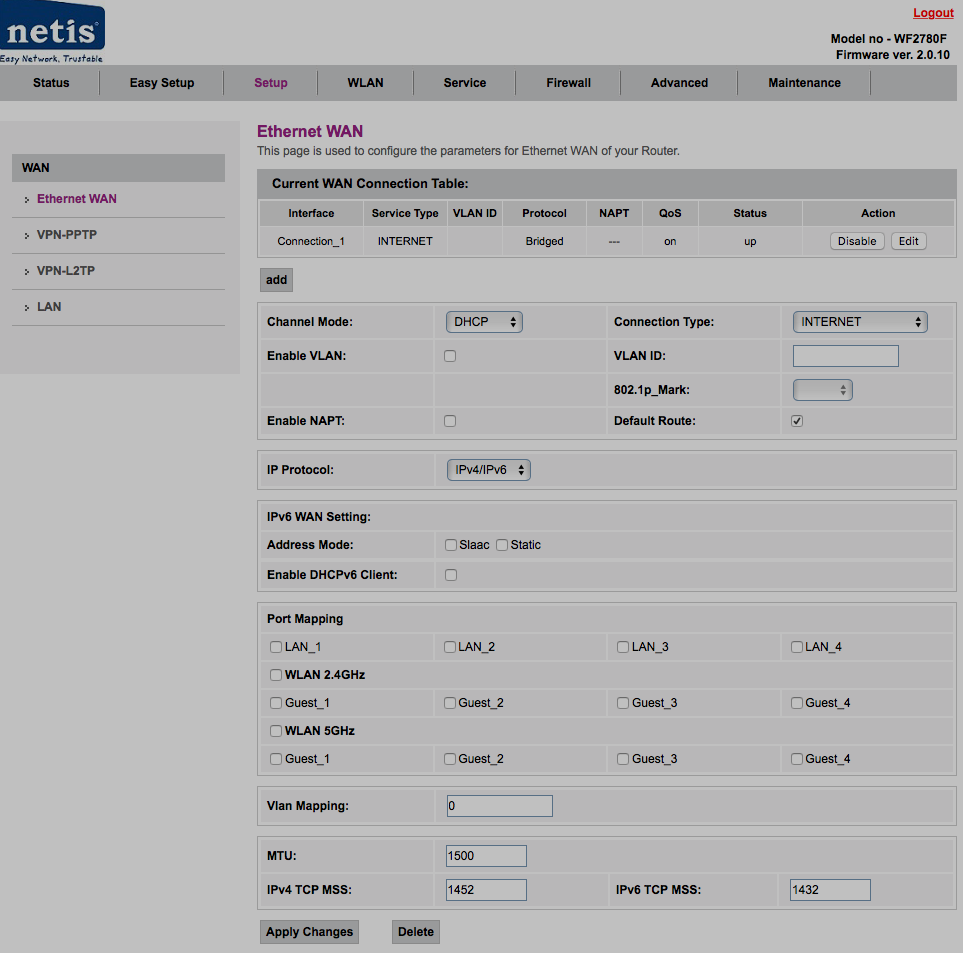Check LAN_1 port mapping
Image resolution: width=963 pixels, height=953 pixels.
coord(276,647)
